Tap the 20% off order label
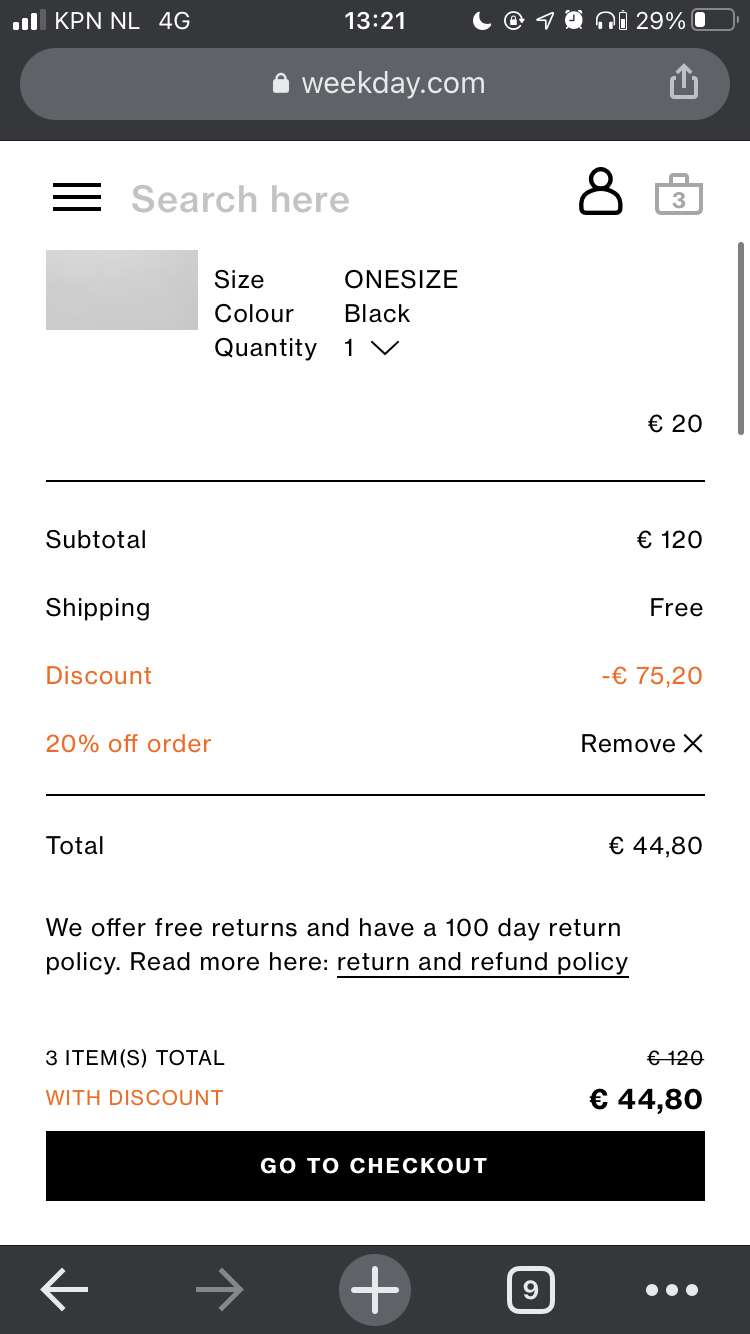The width and height of the screenshot is (750, 1334). [129, 743]
